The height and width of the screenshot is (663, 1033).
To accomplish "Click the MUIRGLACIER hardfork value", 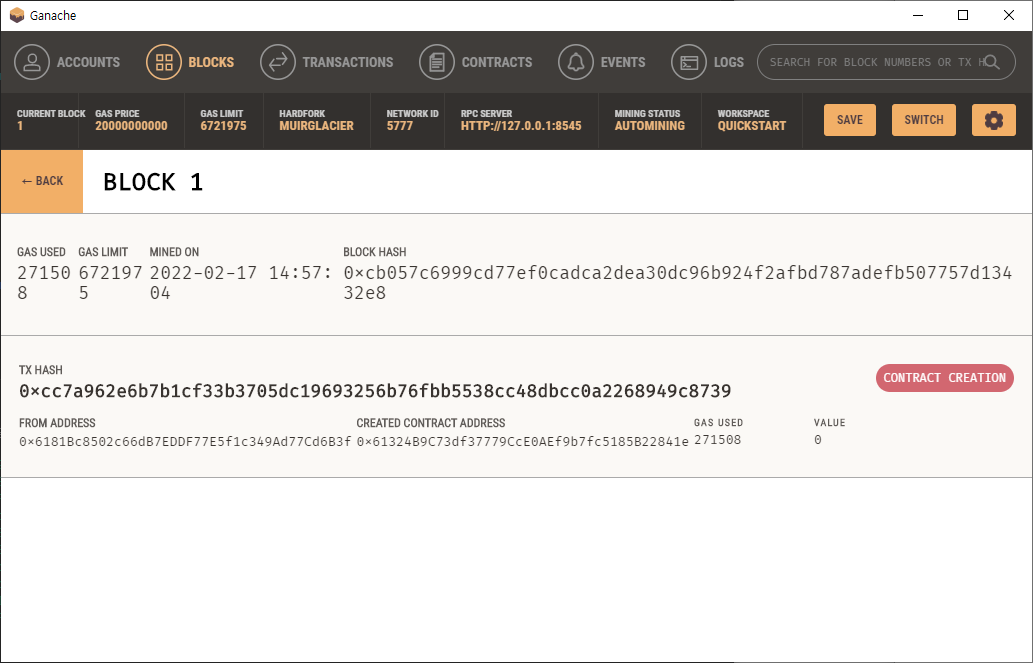I will click(316, 126).
